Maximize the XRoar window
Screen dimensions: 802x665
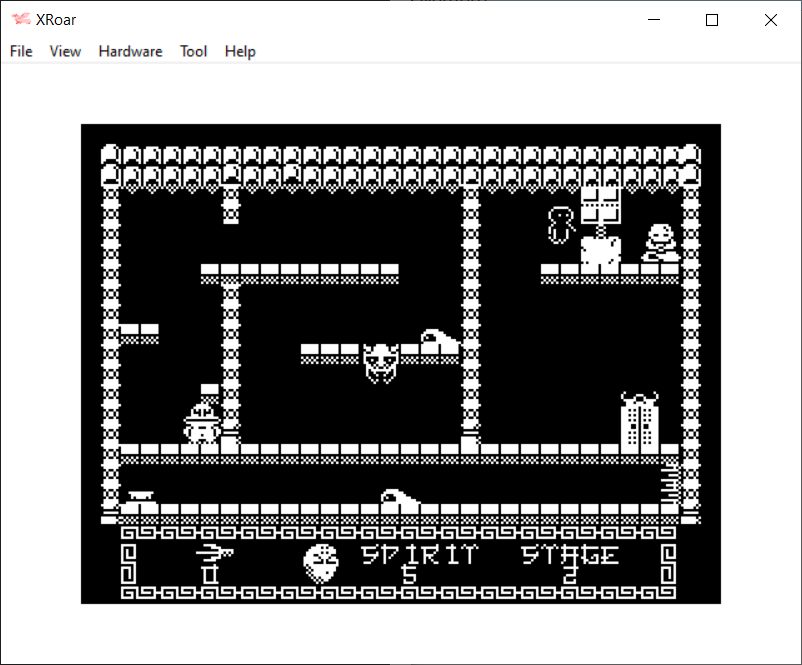pyautogui.click(x=712, y=20)
